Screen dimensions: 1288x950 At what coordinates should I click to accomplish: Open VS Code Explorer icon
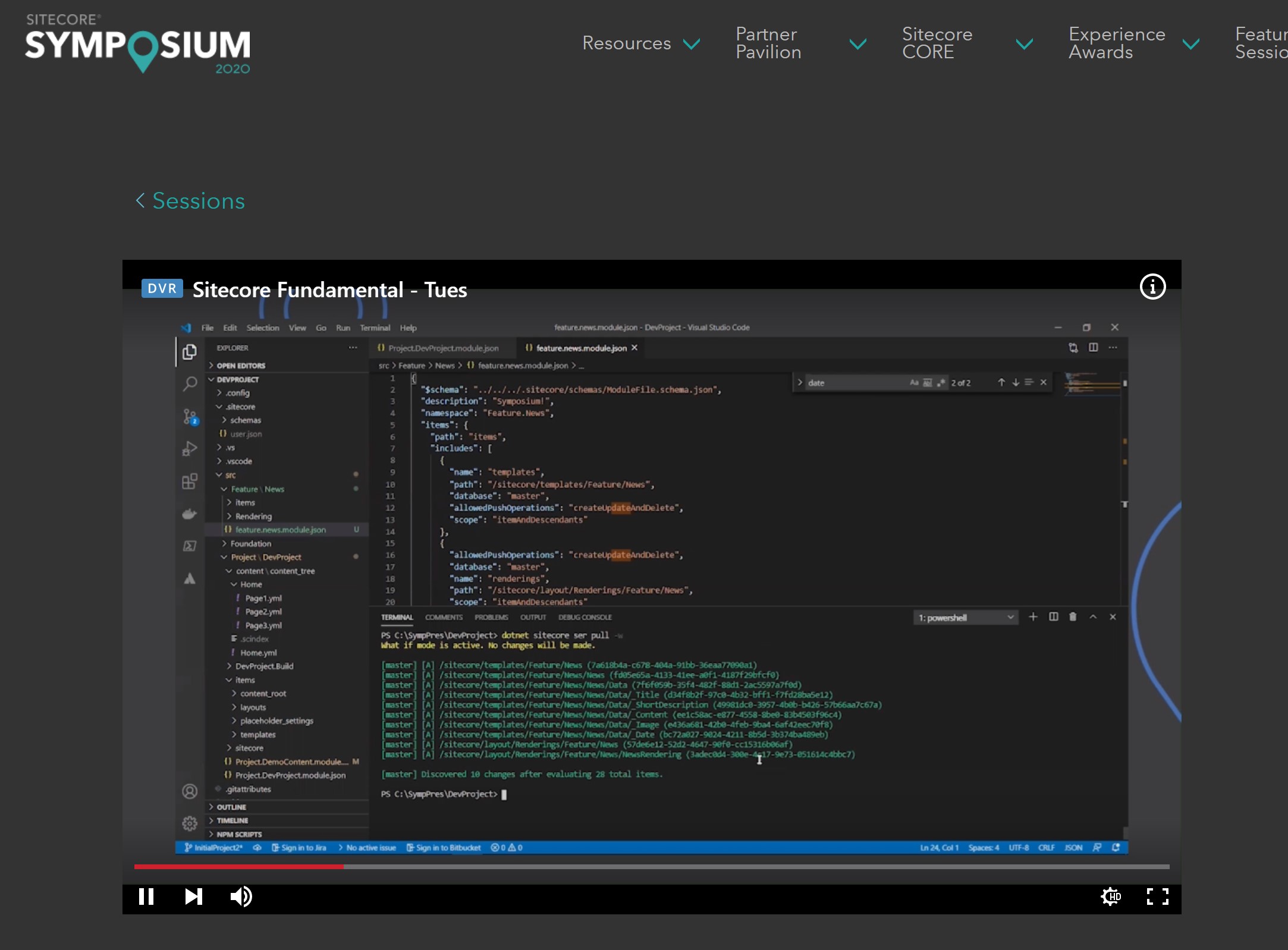[x=190, y=352]
